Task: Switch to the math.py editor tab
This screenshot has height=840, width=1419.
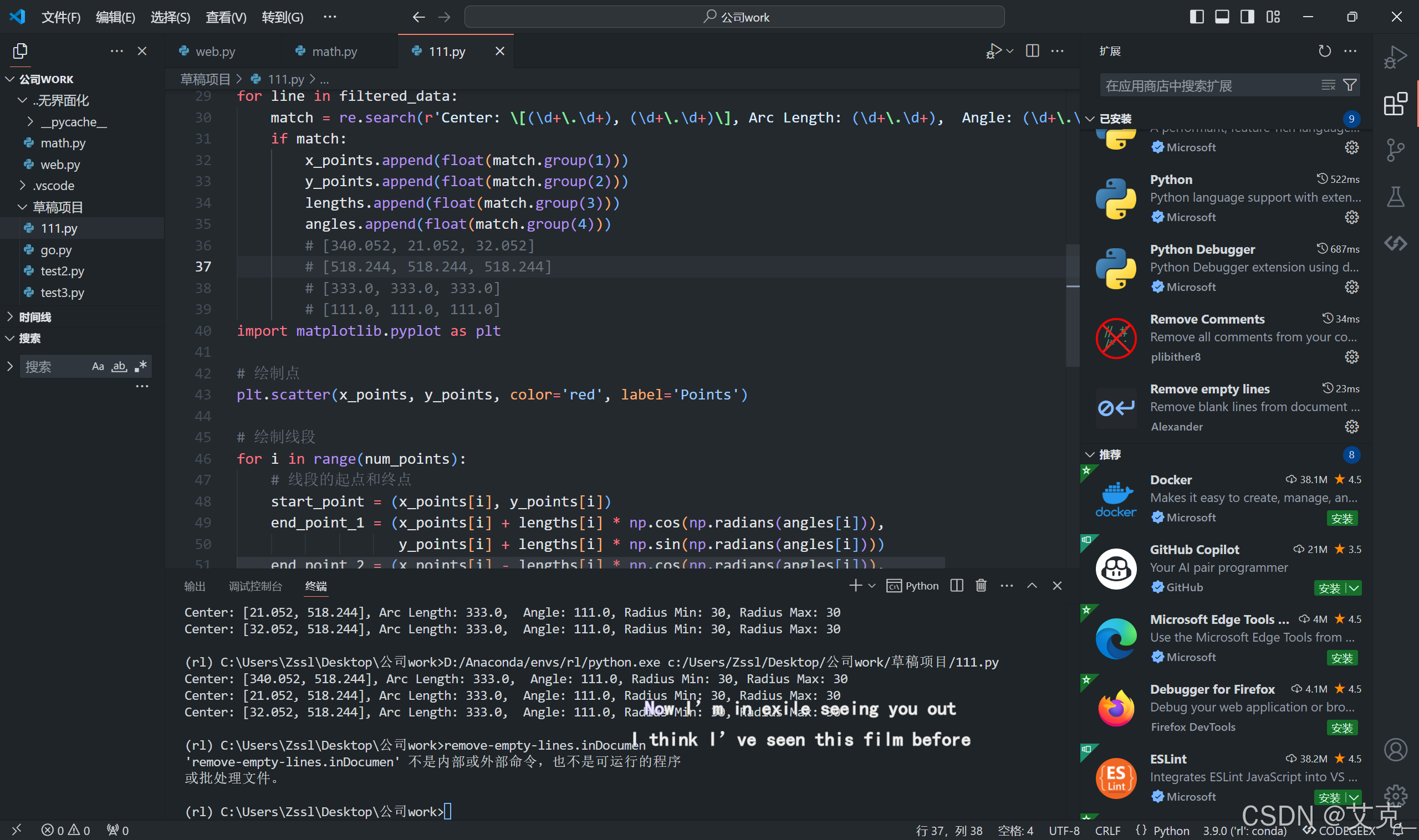Action: point(334,52)
